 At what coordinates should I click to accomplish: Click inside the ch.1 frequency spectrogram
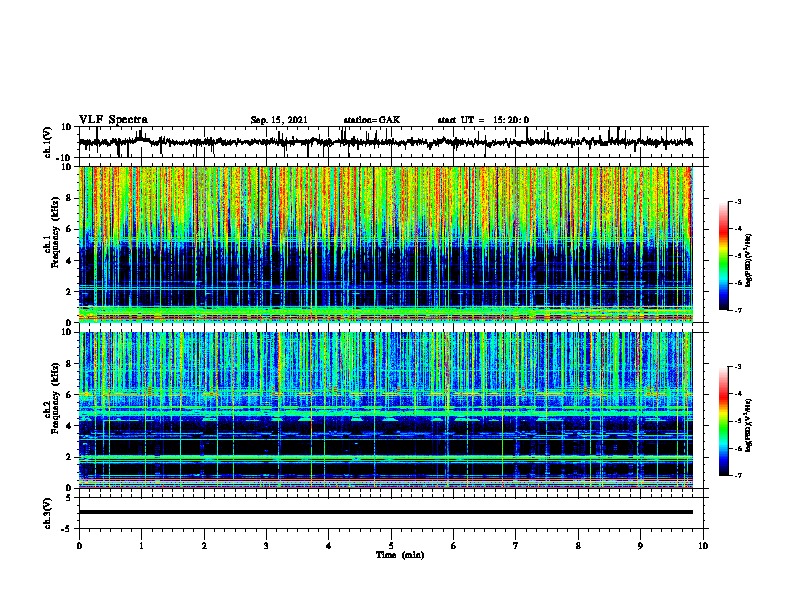386,244
